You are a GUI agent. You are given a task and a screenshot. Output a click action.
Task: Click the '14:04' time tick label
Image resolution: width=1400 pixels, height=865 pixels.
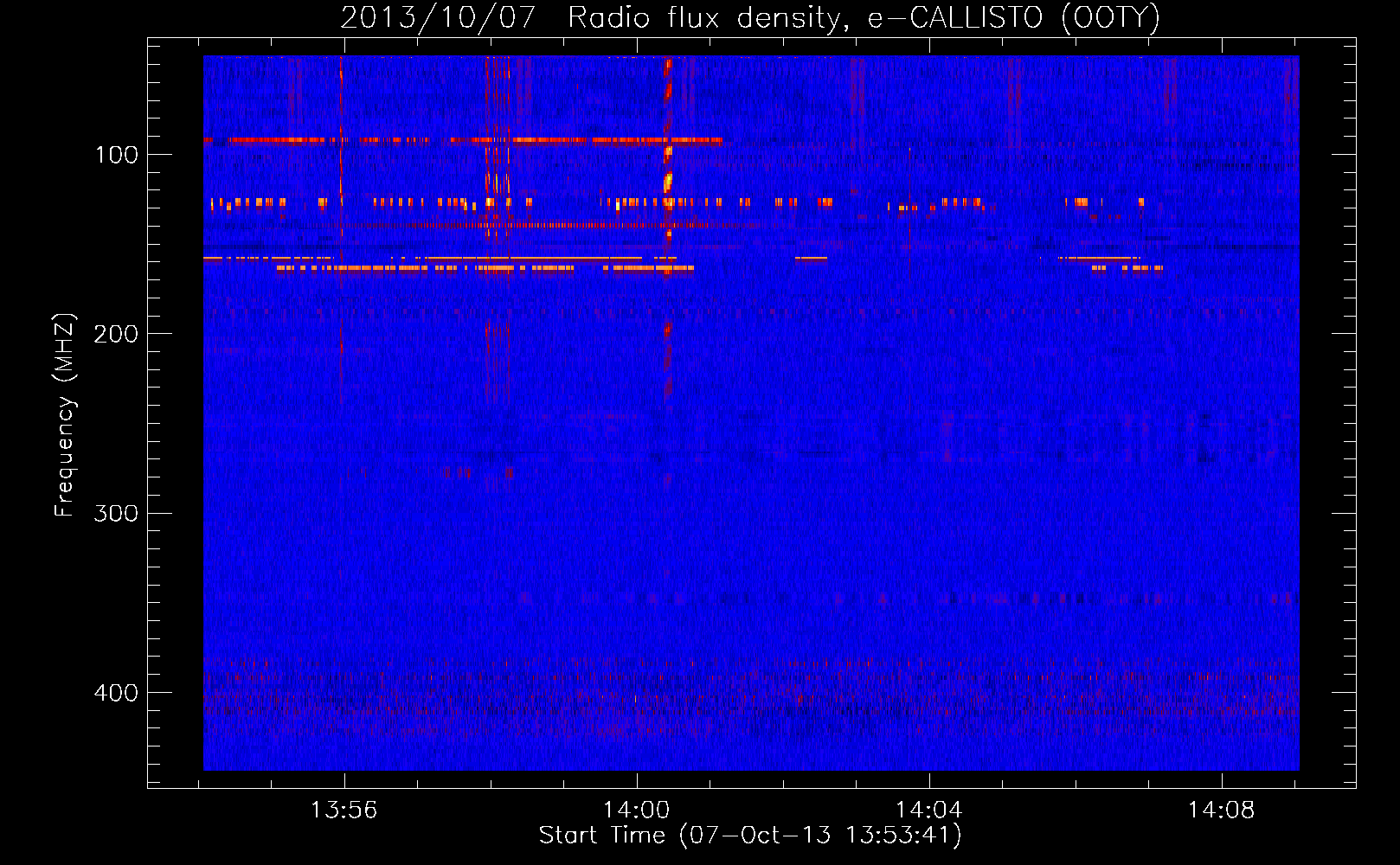click(929, 811)
